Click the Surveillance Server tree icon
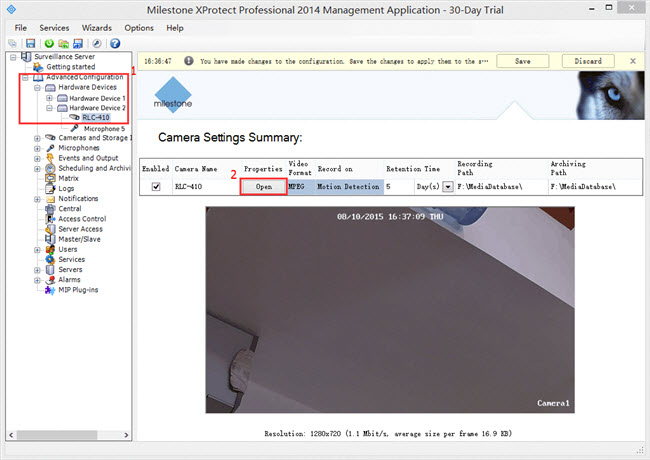The width and height of the screenshot is (650, 460). pyautogui.click(x=26, y=56)
